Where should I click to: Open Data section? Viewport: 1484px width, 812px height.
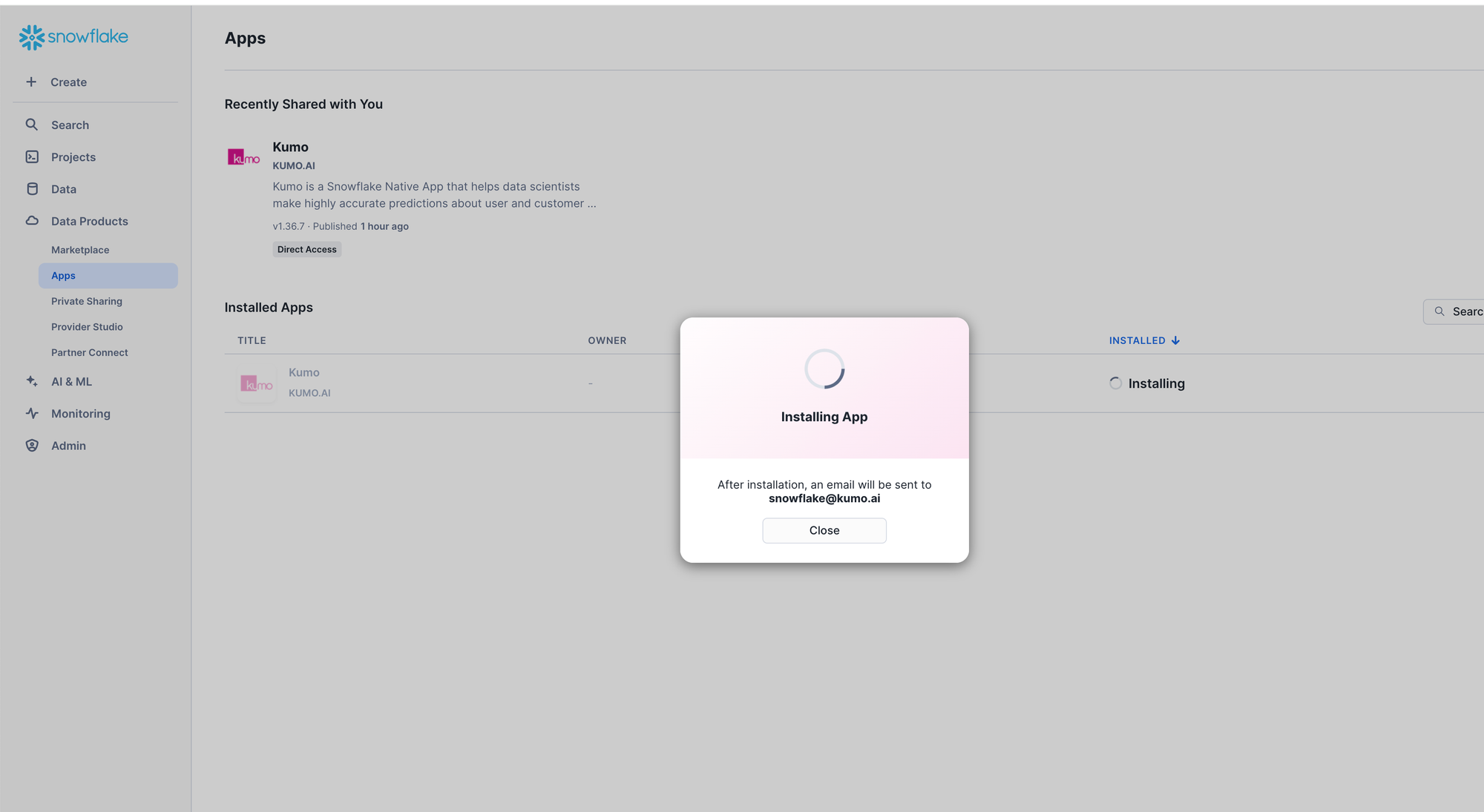(64, 189)
